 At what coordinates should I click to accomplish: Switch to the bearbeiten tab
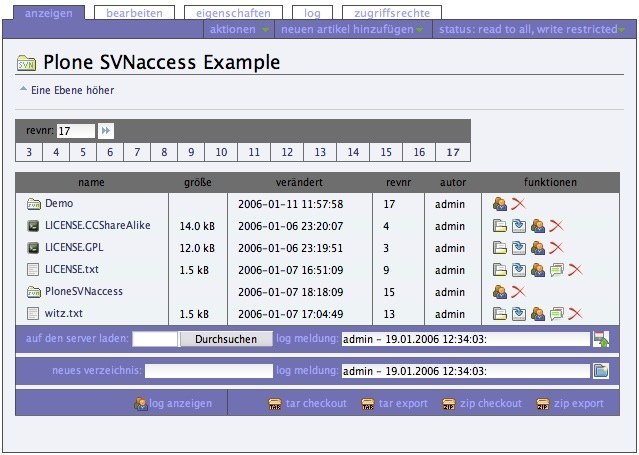tap(133, 13)
